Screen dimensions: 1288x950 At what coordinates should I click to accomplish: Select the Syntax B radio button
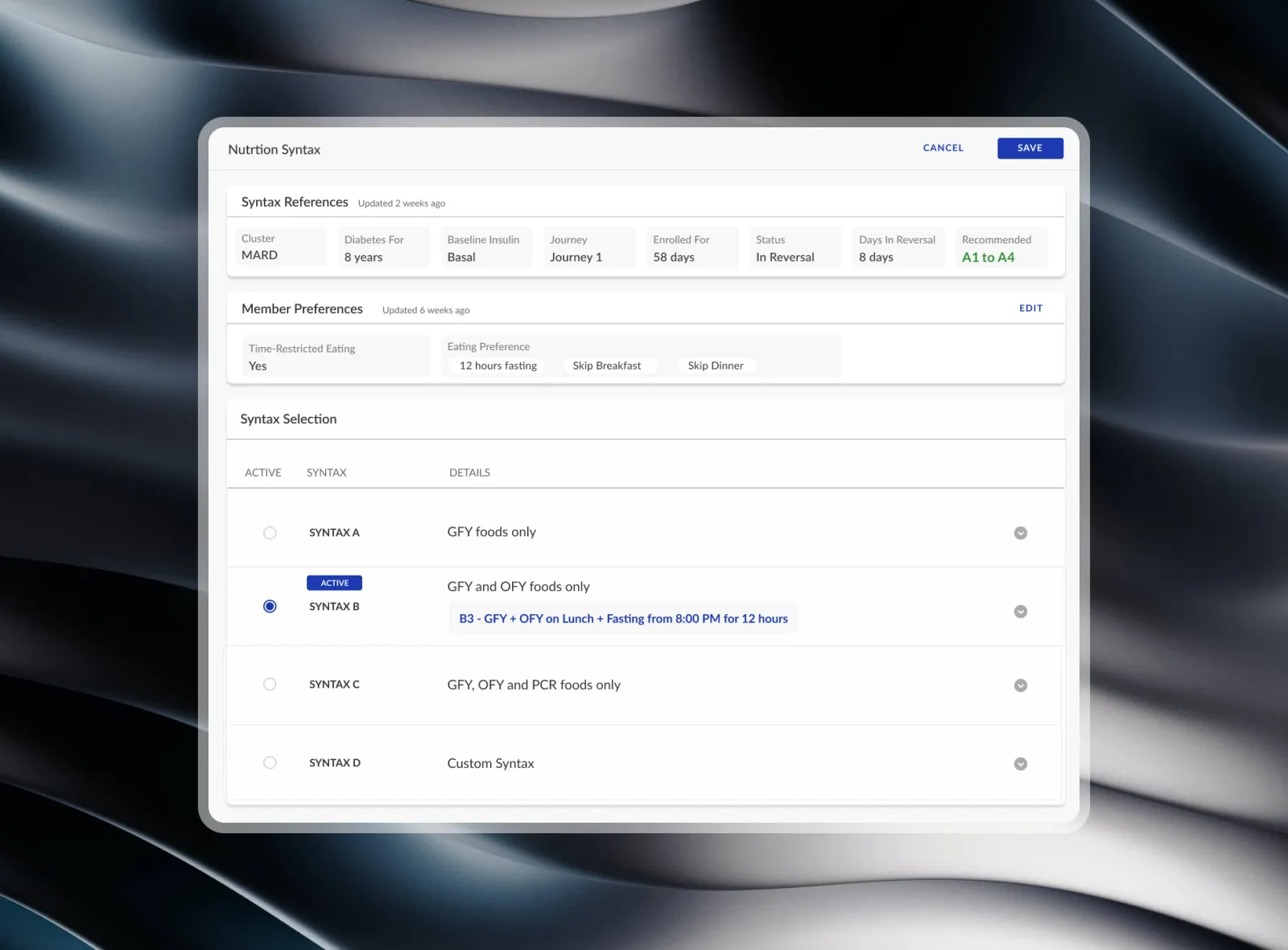point(270,606)
